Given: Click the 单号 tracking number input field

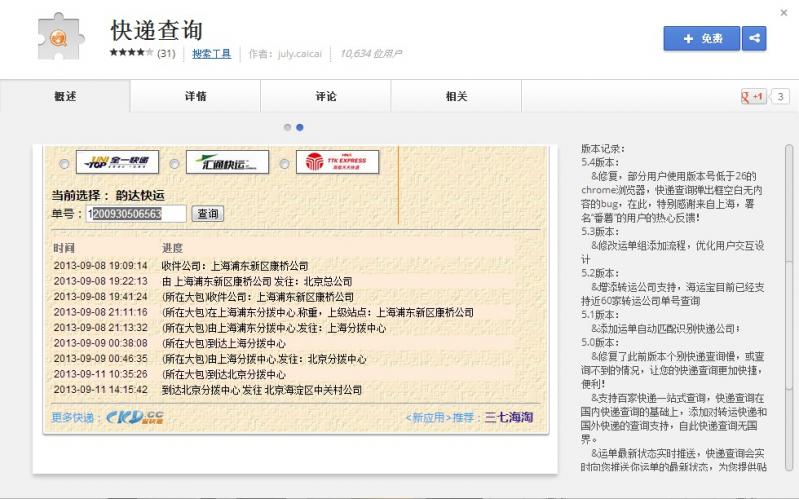Looking at the screenshot, I should click(137, 214).
